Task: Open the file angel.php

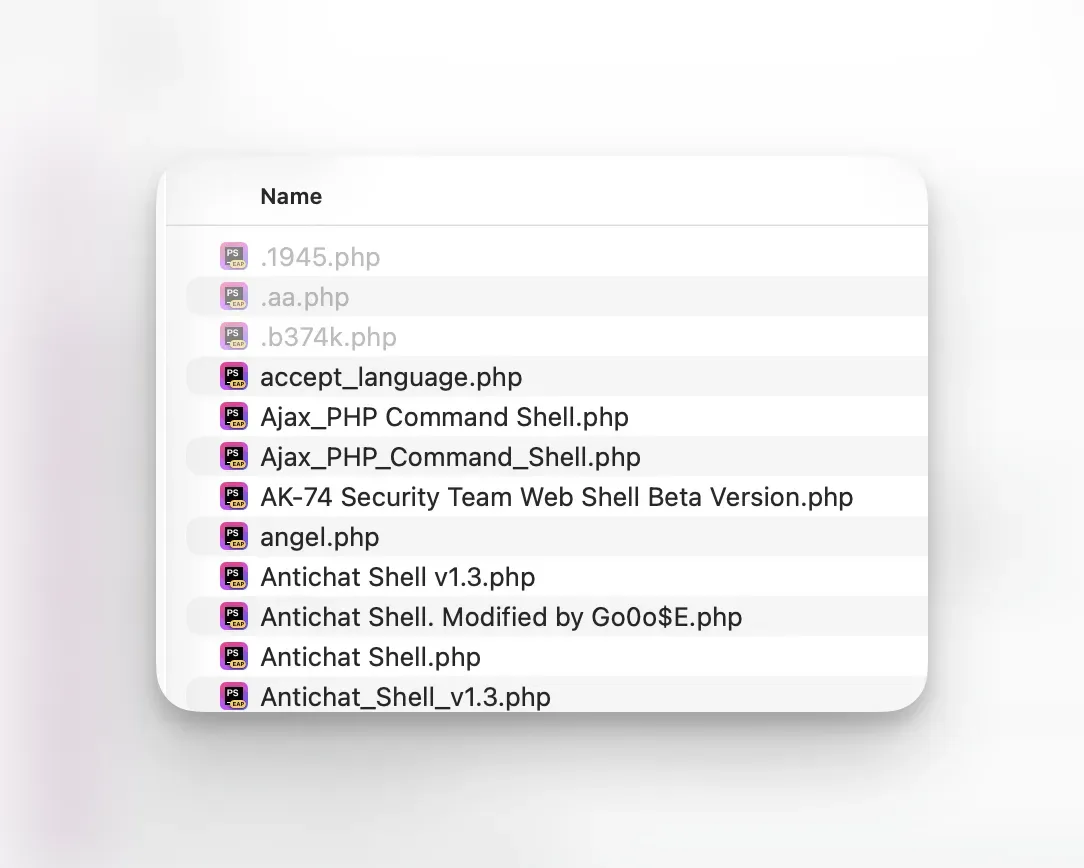Action: 320,537
